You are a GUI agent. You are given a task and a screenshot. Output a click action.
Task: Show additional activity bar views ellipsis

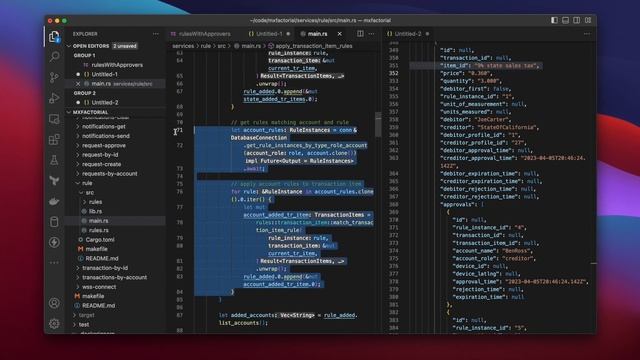[x=54, y=262]
